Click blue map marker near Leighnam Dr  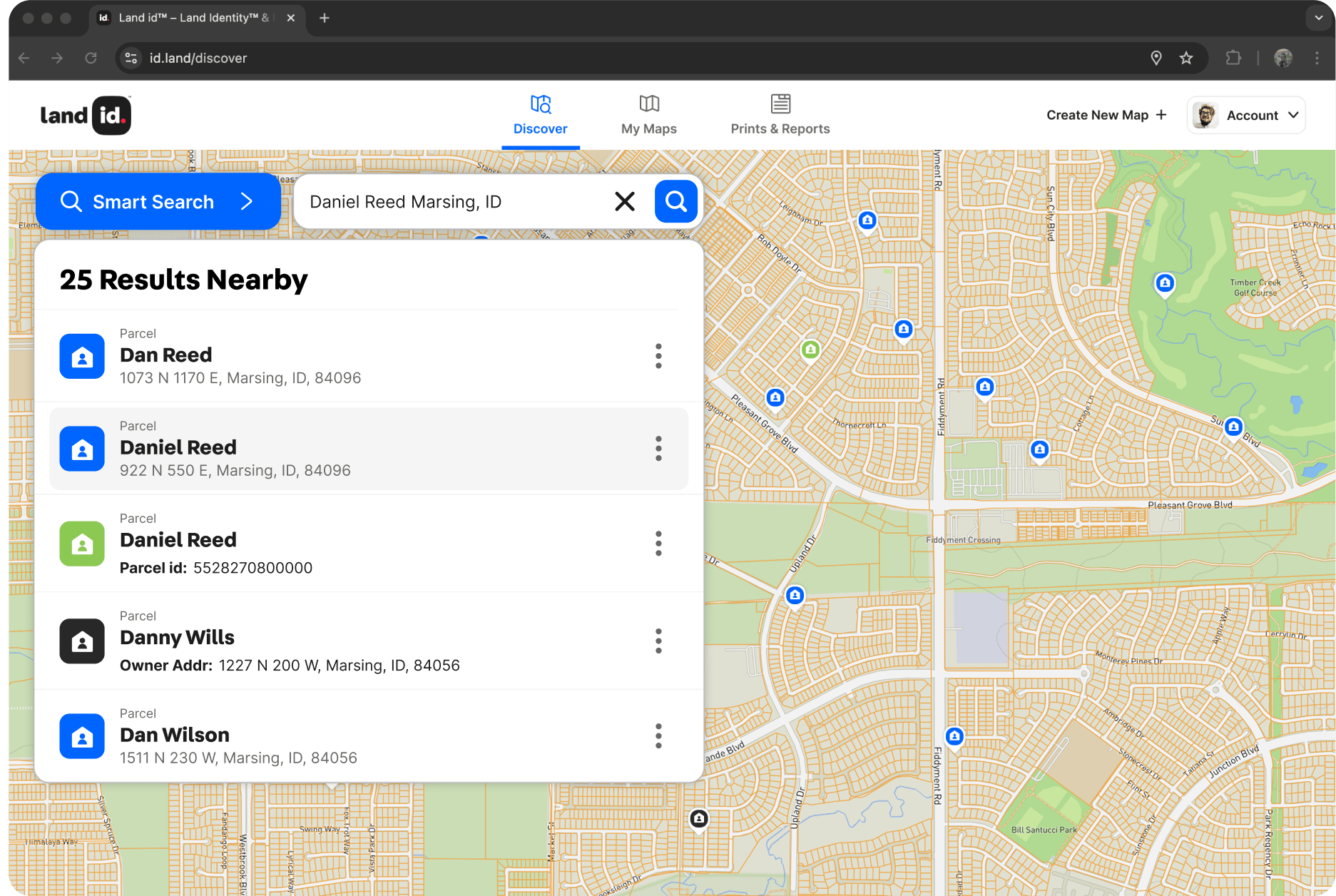tap(867, 221)
